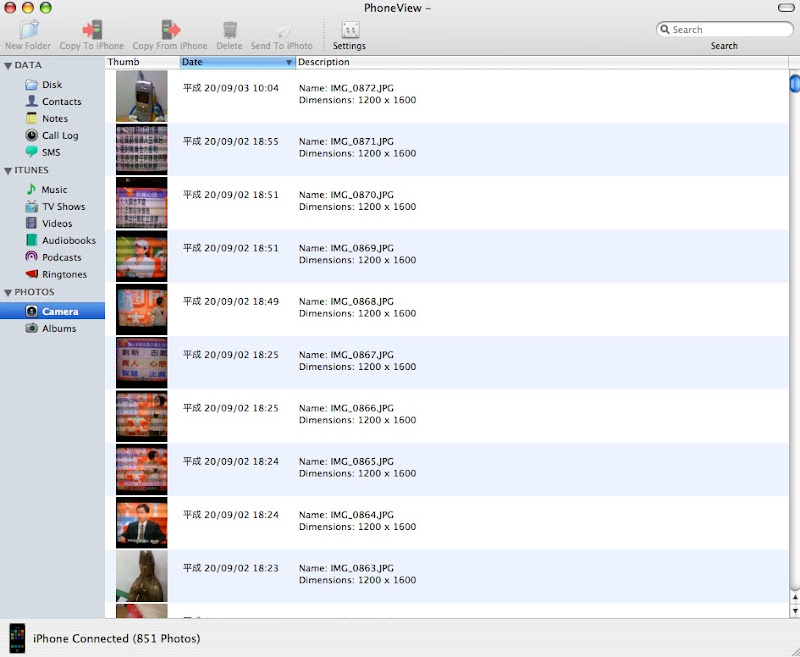Click the toolbar toggle pill button

pos(786,8)
